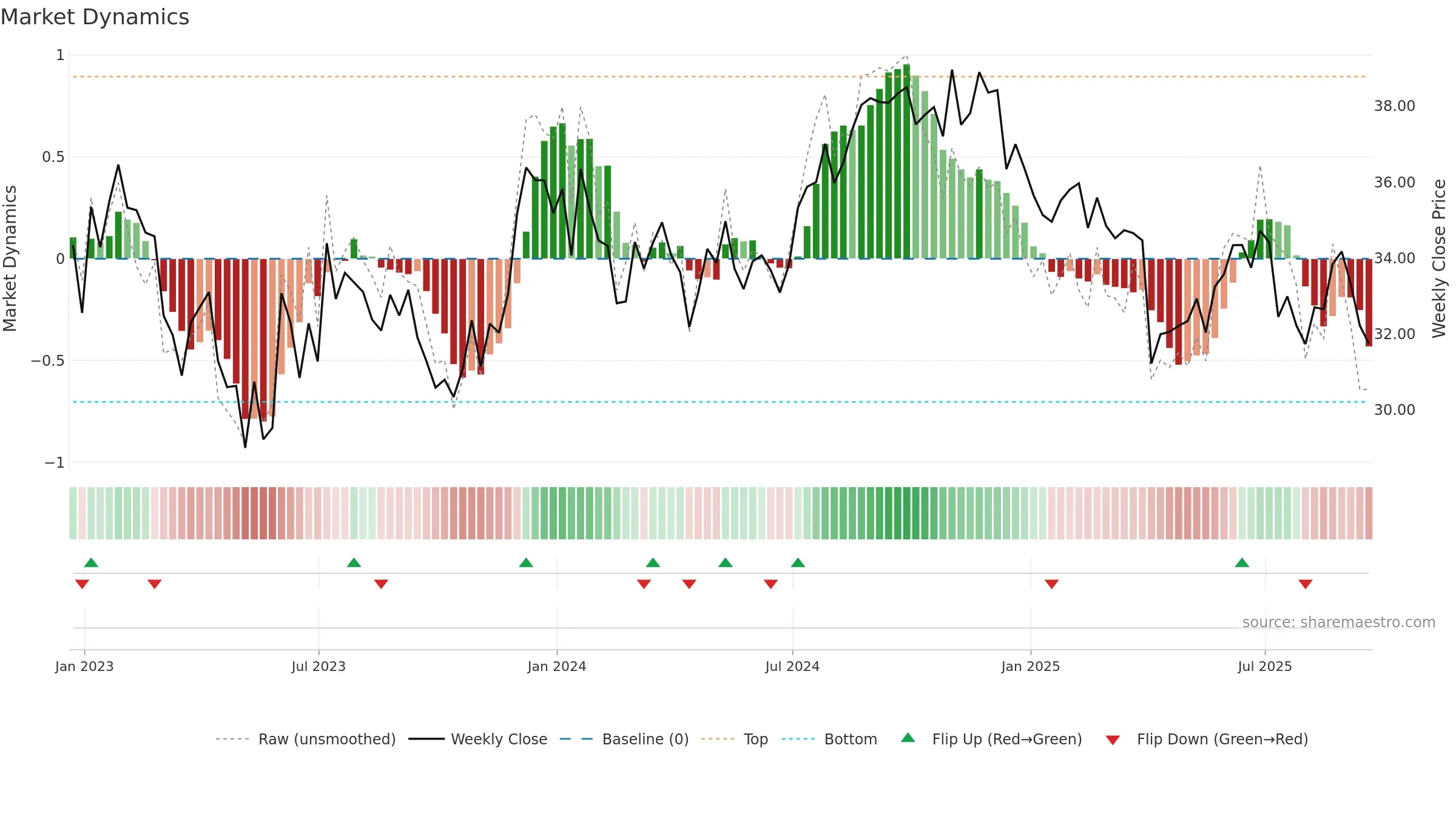Click the source: sharemaestro.com text
Image resolution: width=1456 pixels, height=819 pixels.
coord(1339,622)
